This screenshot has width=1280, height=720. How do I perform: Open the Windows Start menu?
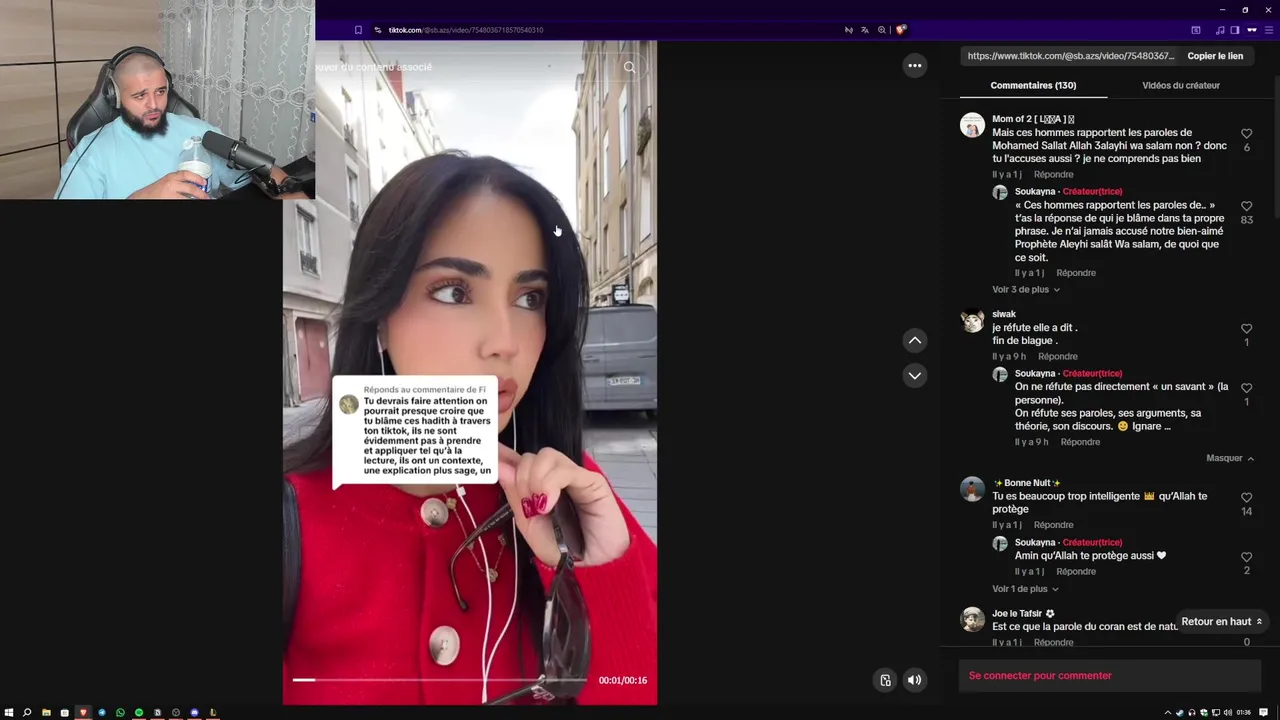tap(9, 713)
